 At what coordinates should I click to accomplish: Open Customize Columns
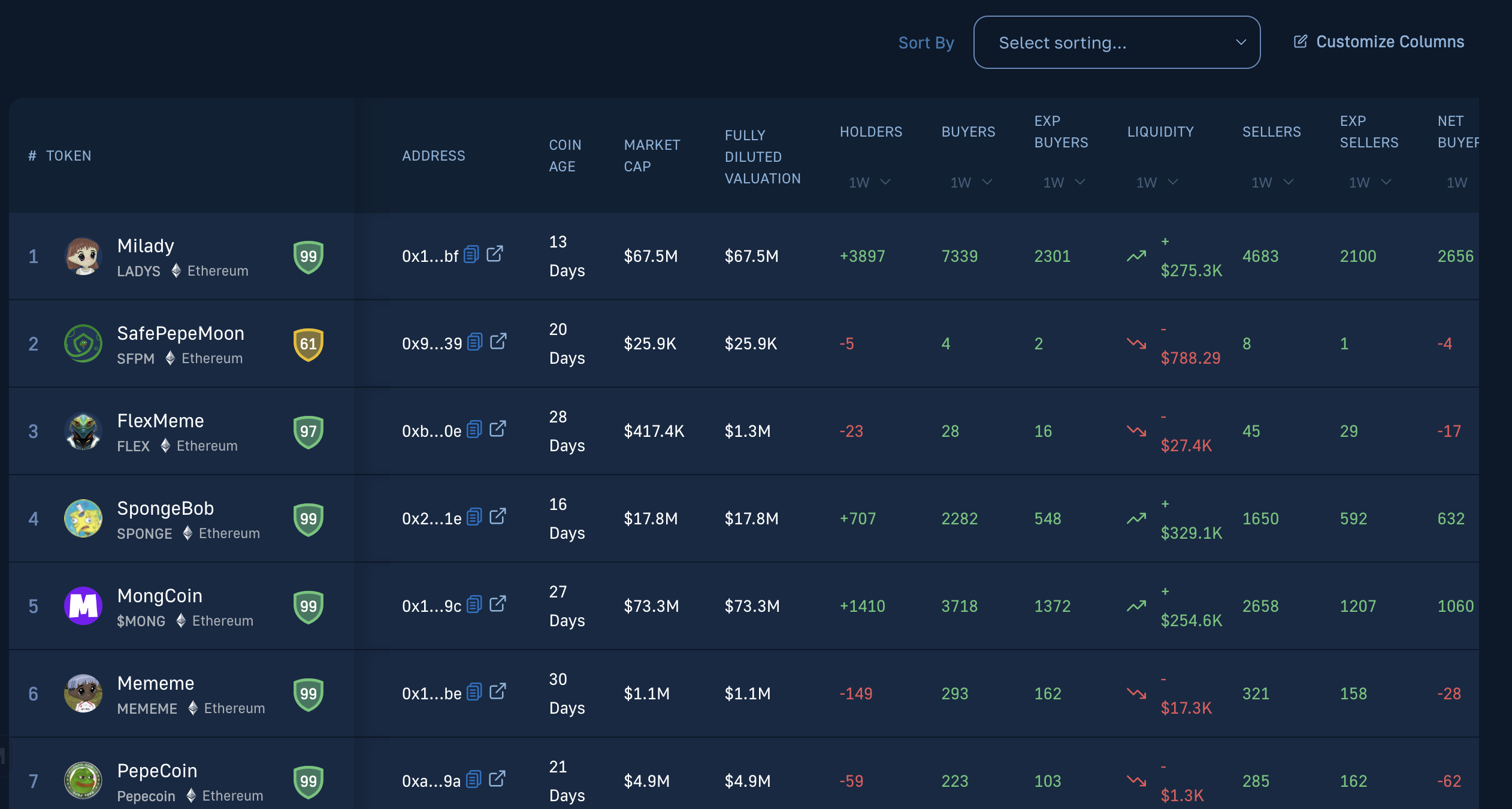click(1390, 41)
